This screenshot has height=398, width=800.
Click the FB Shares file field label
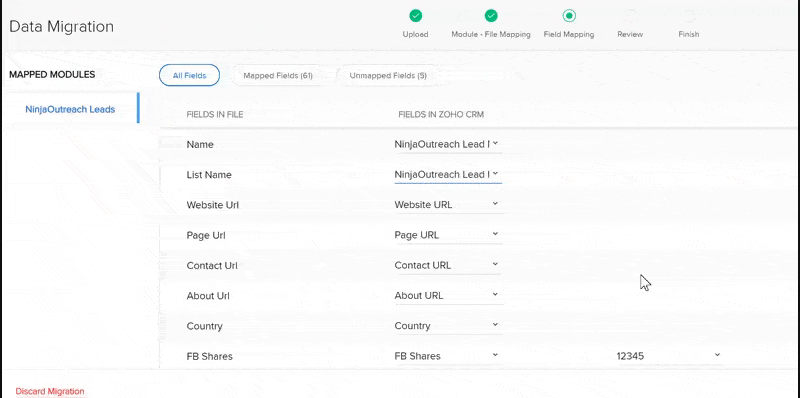(x=210, y=356)
